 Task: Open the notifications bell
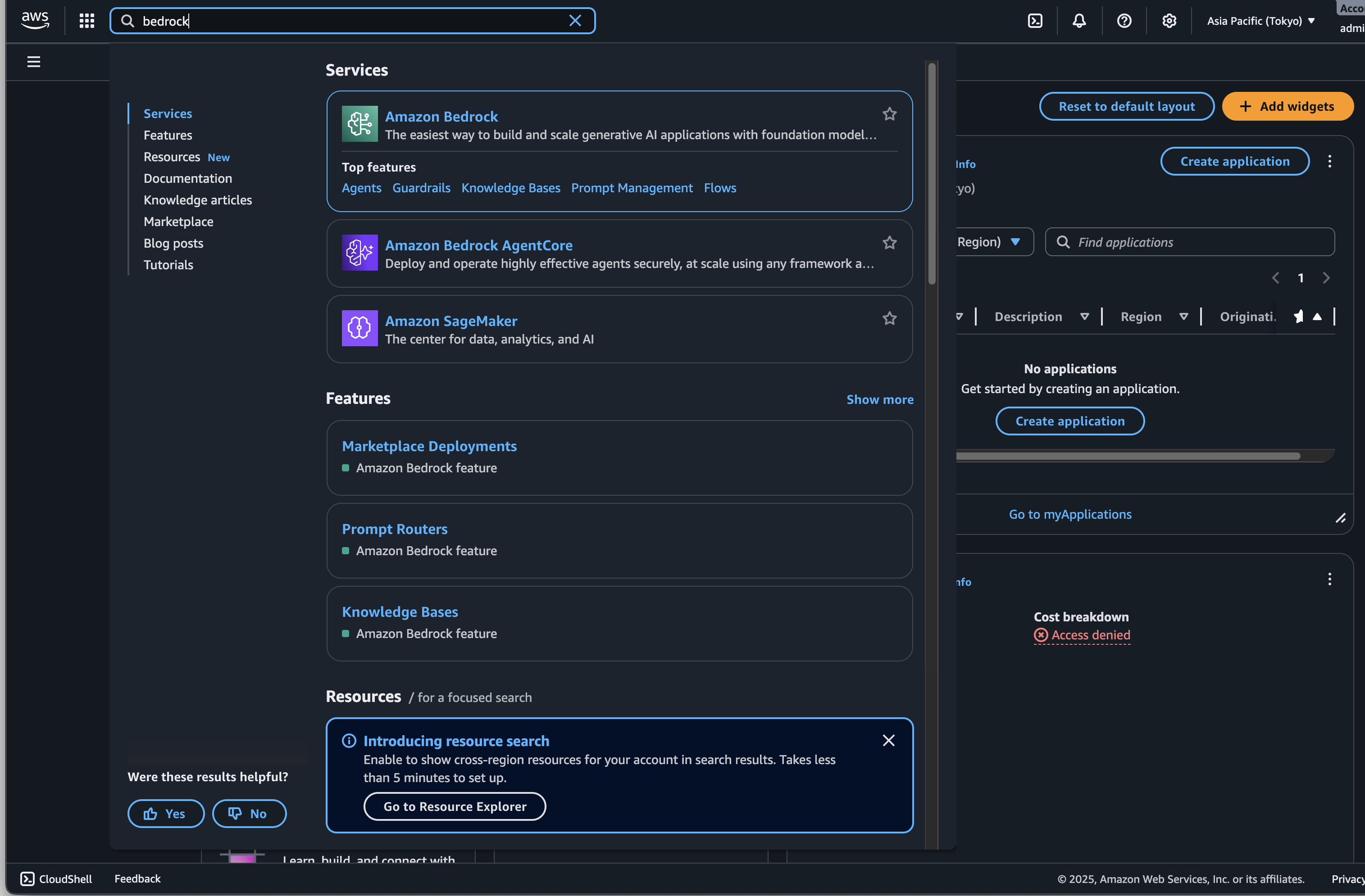[1079, 21]
